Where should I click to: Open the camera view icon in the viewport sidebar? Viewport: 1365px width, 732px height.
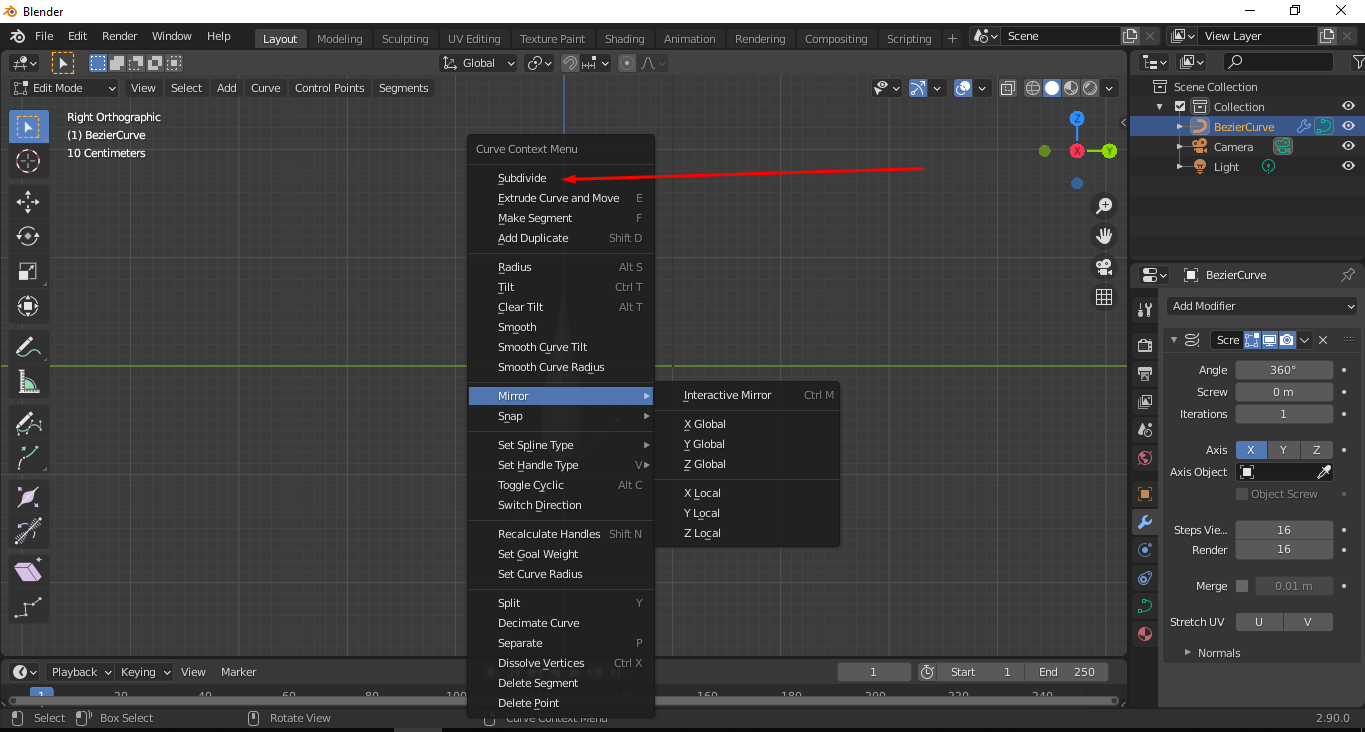pos(1103,266)
